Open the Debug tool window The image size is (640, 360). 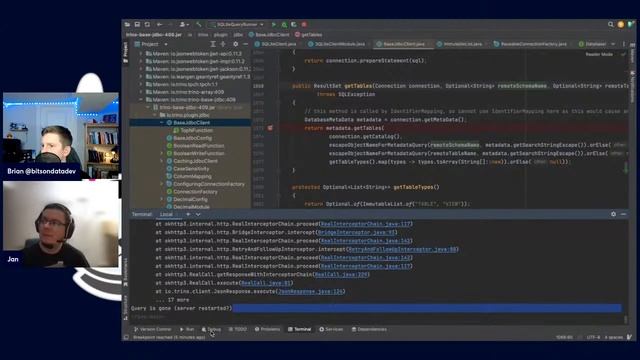211,329
